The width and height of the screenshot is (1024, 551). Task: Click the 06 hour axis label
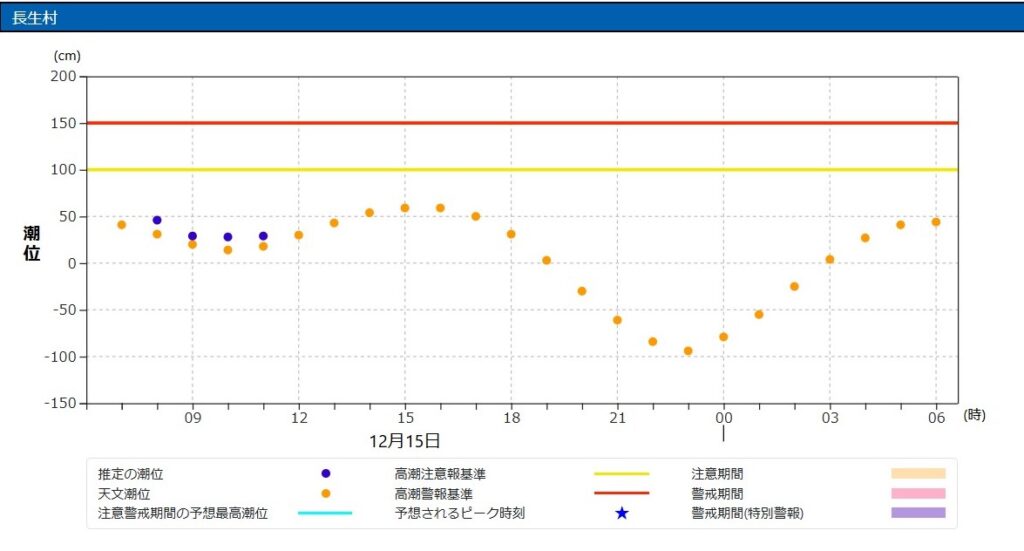[936, 418]
